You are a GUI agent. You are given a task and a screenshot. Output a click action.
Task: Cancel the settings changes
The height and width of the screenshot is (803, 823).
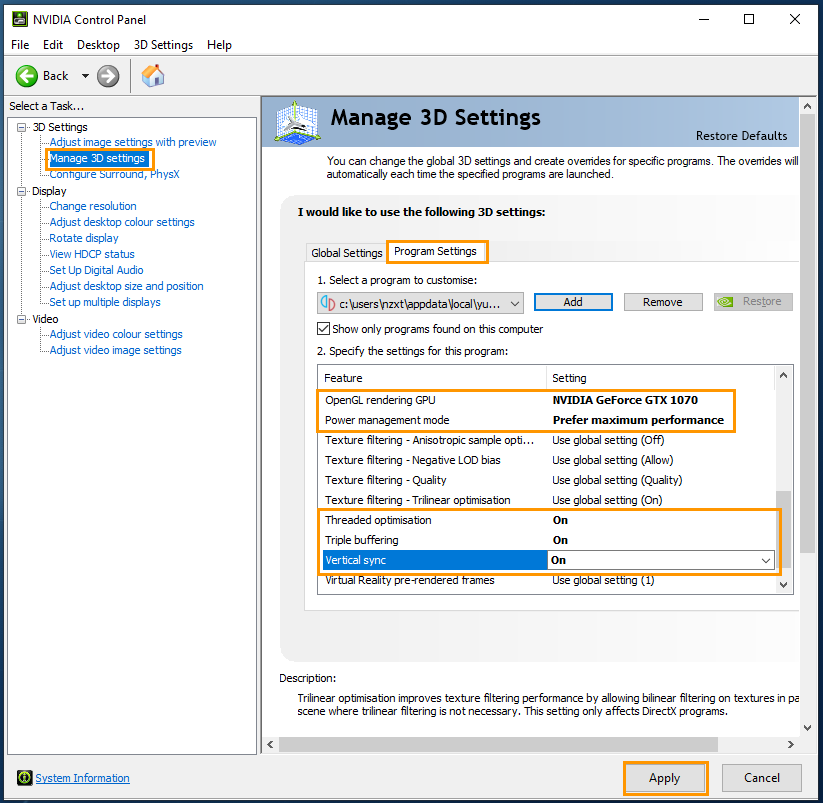click(762, 778)
